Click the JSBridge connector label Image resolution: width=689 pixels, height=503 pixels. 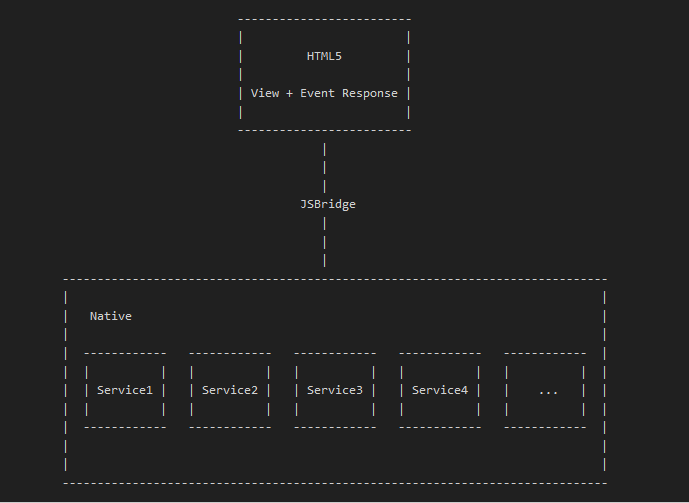pyautogui.click(x=328, y=204)
